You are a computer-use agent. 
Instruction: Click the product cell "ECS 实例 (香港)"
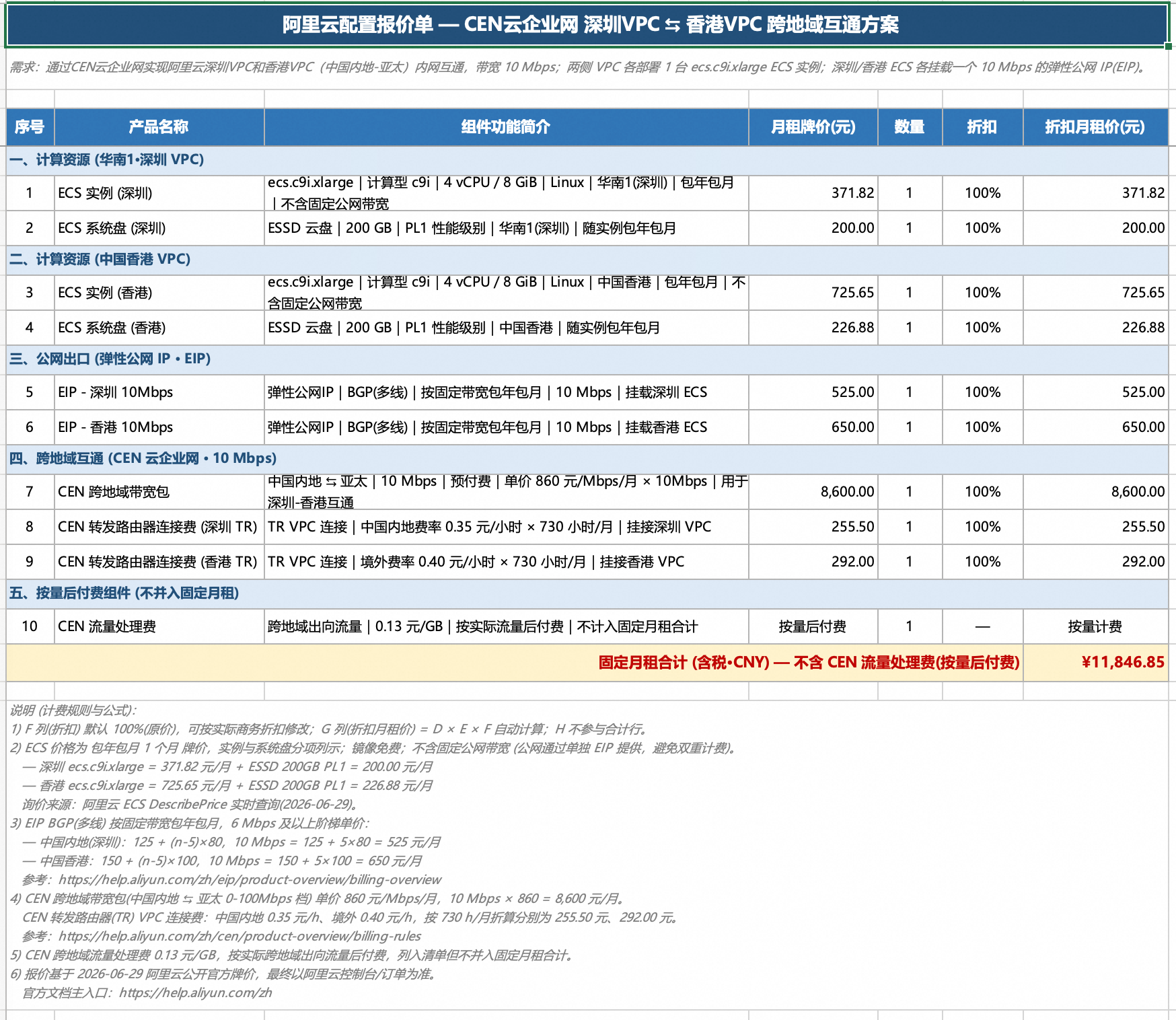pos(159,293)
